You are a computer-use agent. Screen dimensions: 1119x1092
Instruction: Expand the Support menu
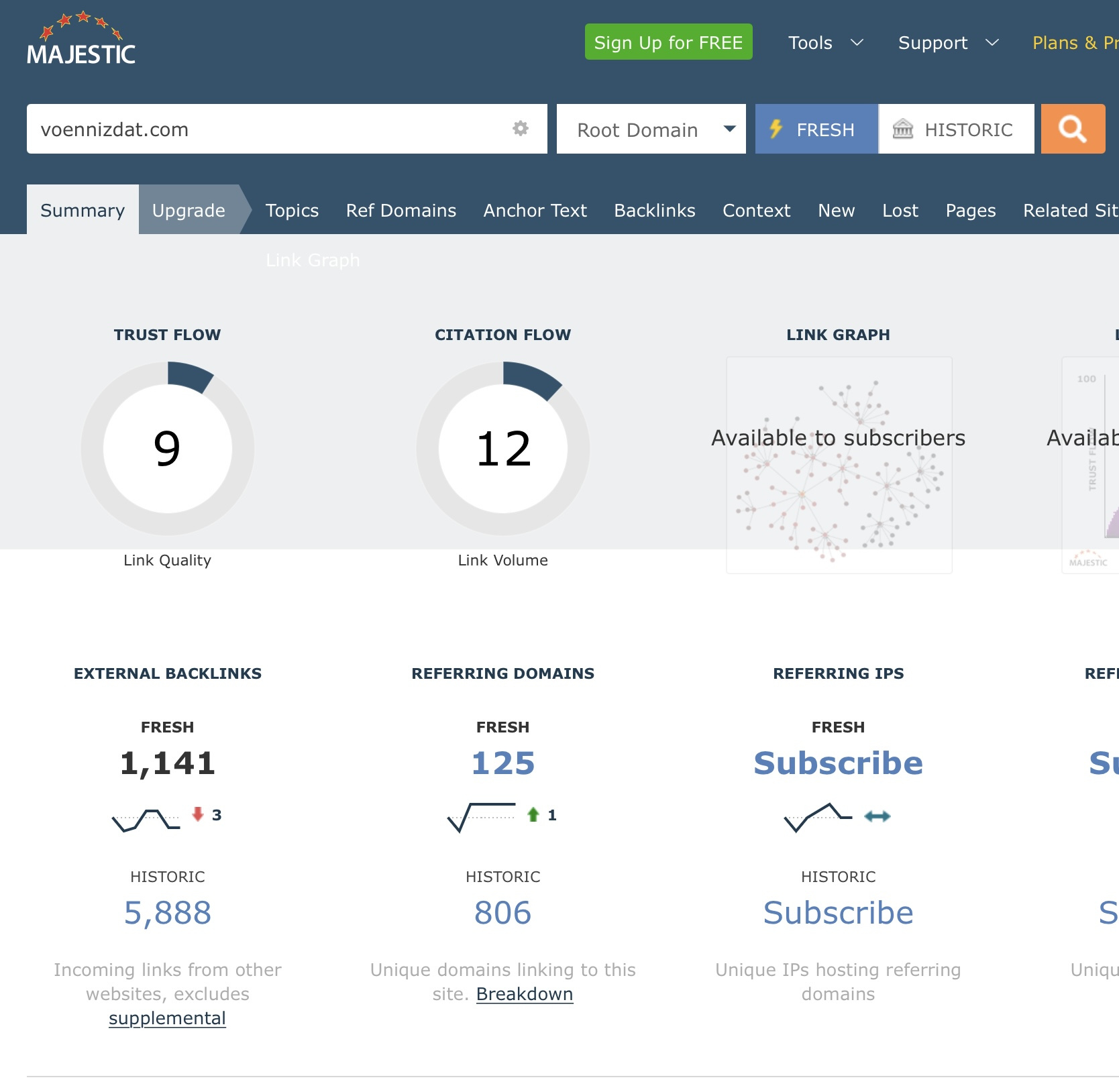click(x=949, y=43)
